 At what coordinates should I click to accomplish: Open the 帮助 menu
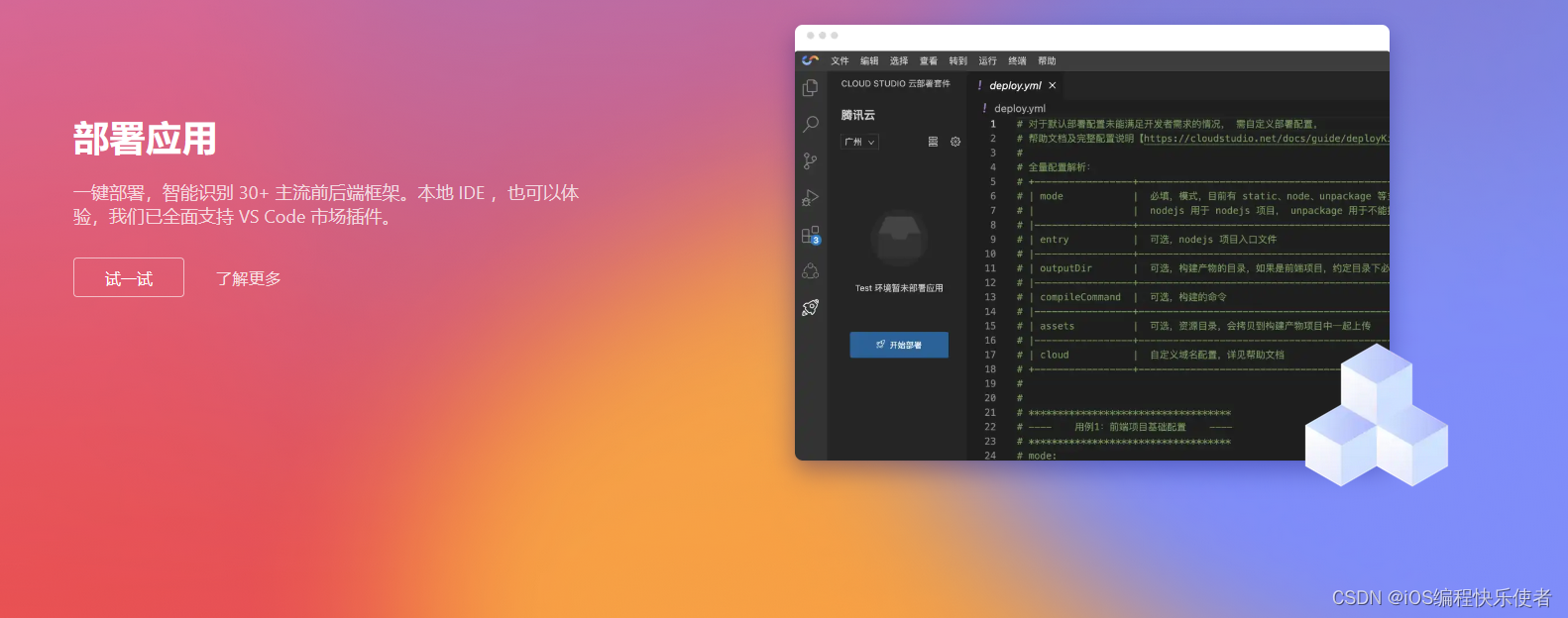pyautogui.click(x=1048, y=60)
